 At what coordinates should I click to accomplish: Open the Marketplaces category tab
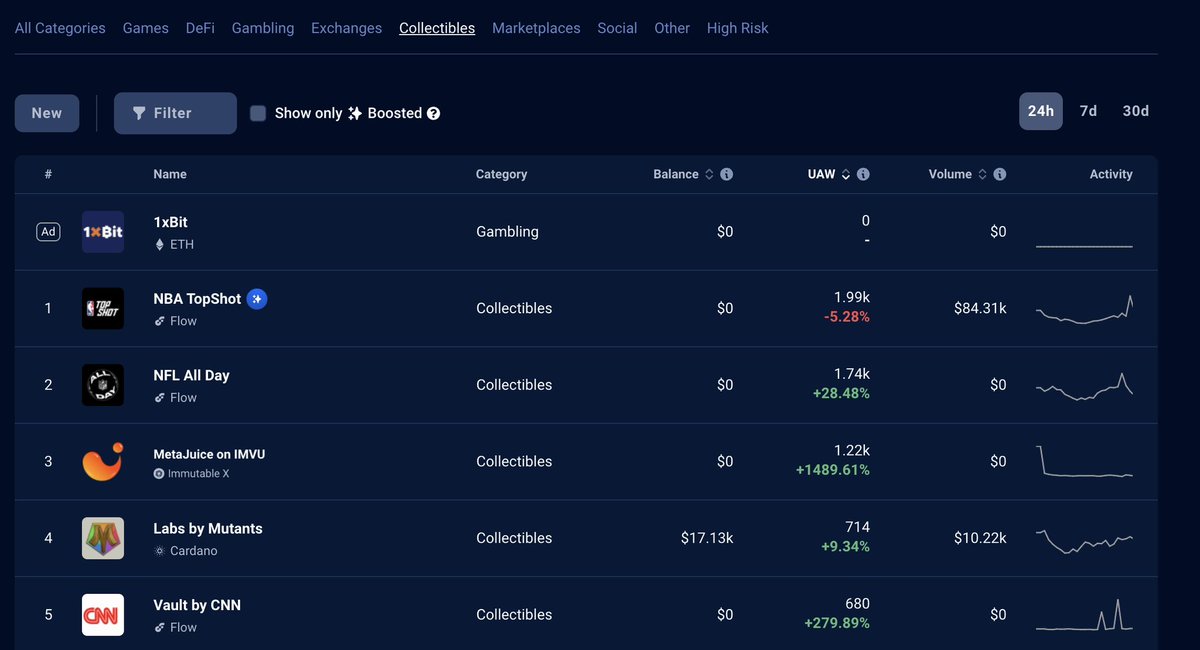(536, 28)
